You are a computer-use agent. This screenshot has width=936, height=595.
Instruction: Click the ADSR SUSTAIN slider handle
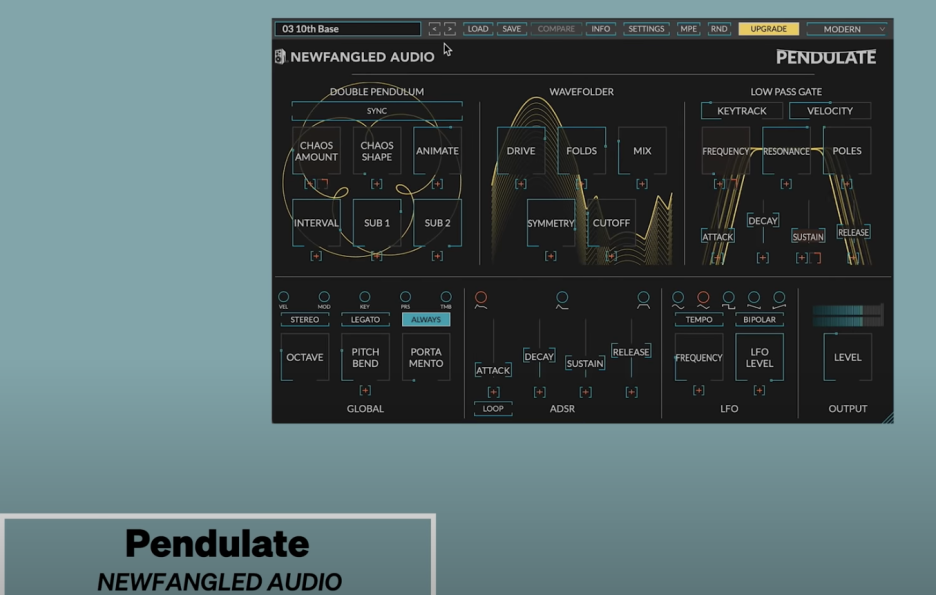[x=585, y=363]
